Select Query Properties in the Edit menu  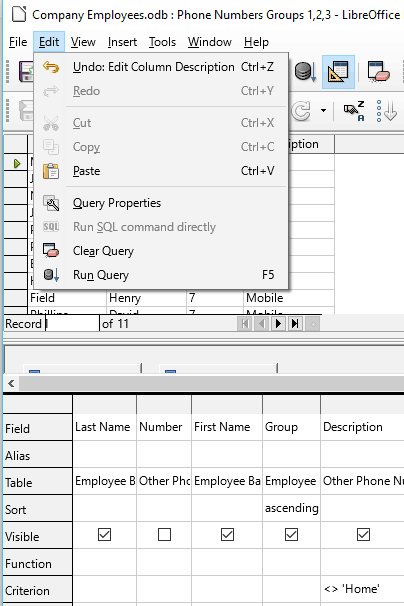pos(161,203)
